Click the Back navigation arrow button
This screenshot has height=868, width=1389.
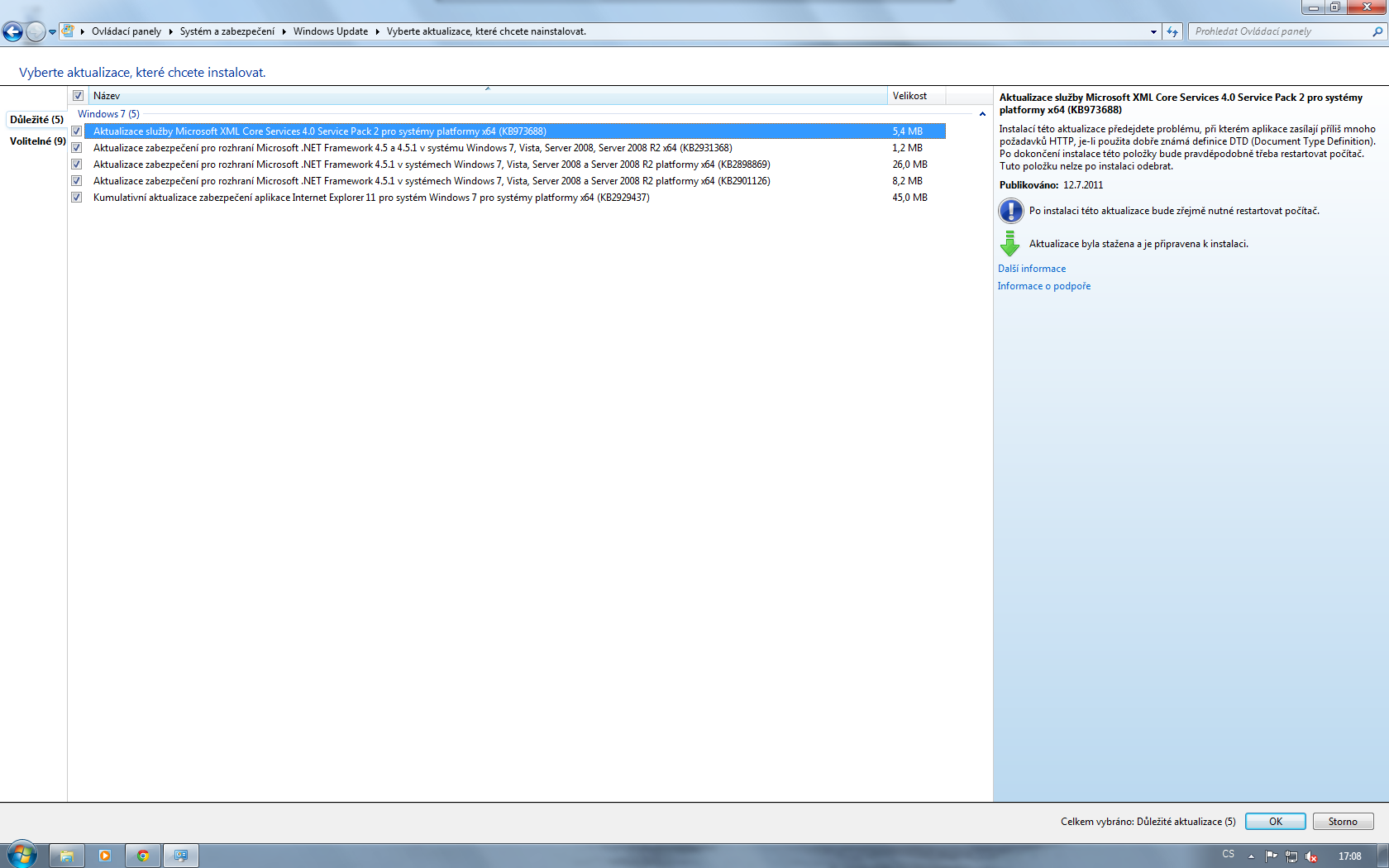pos(12,31)
